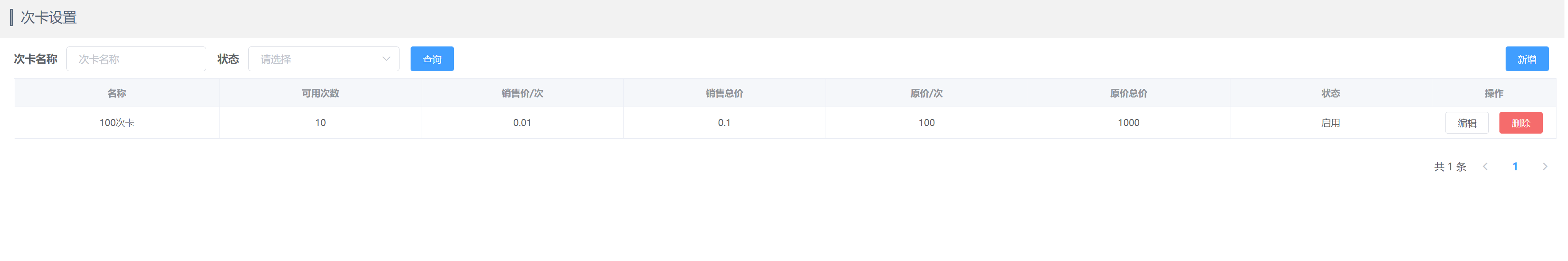Edit the 100次卡 row with 编辑

[1467, 123]
